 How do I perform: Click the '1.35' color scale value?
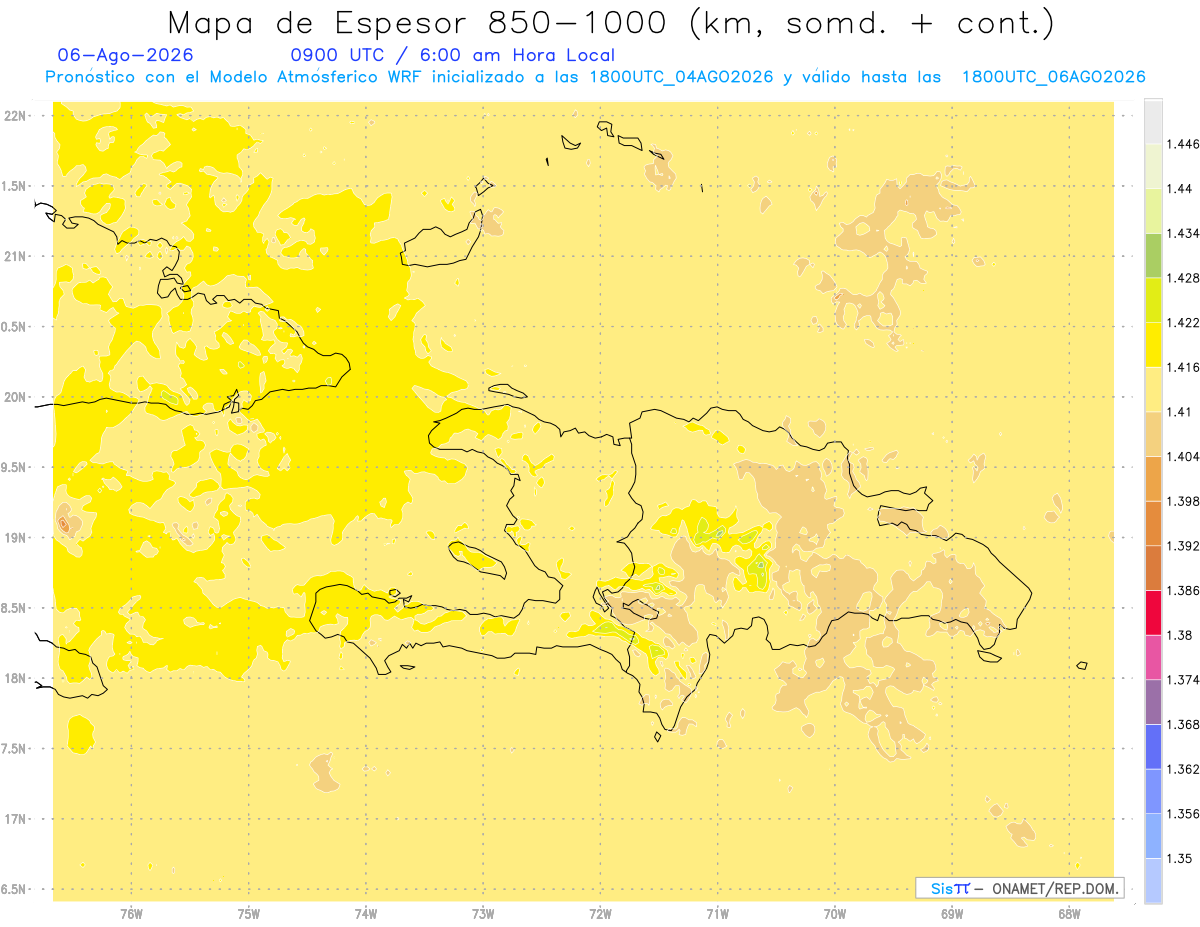click(1180, 859)
